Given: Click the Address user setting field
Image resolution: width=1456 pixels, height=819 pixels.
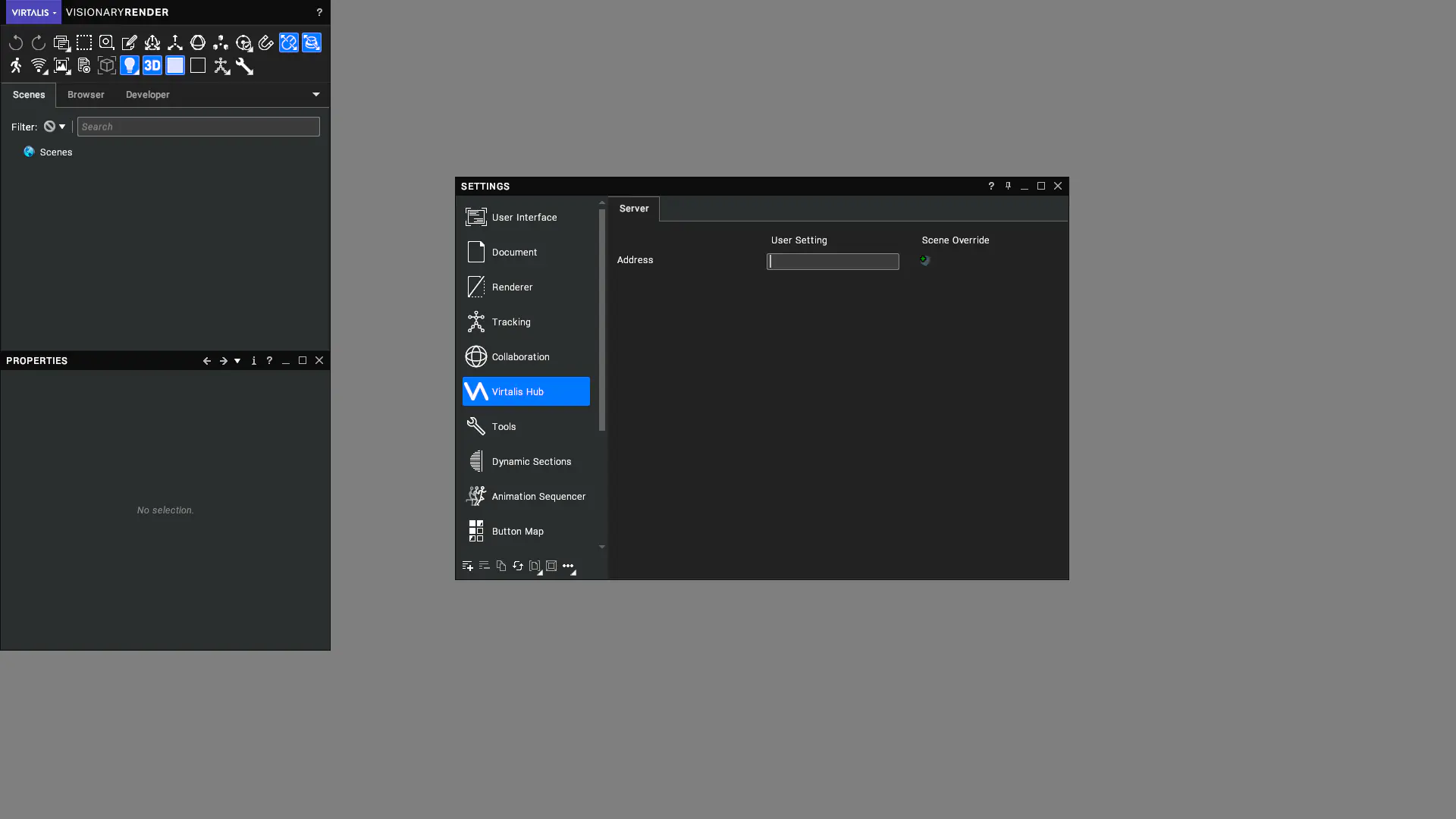Looking at the screenshot, I should click(x=833, y=262).
